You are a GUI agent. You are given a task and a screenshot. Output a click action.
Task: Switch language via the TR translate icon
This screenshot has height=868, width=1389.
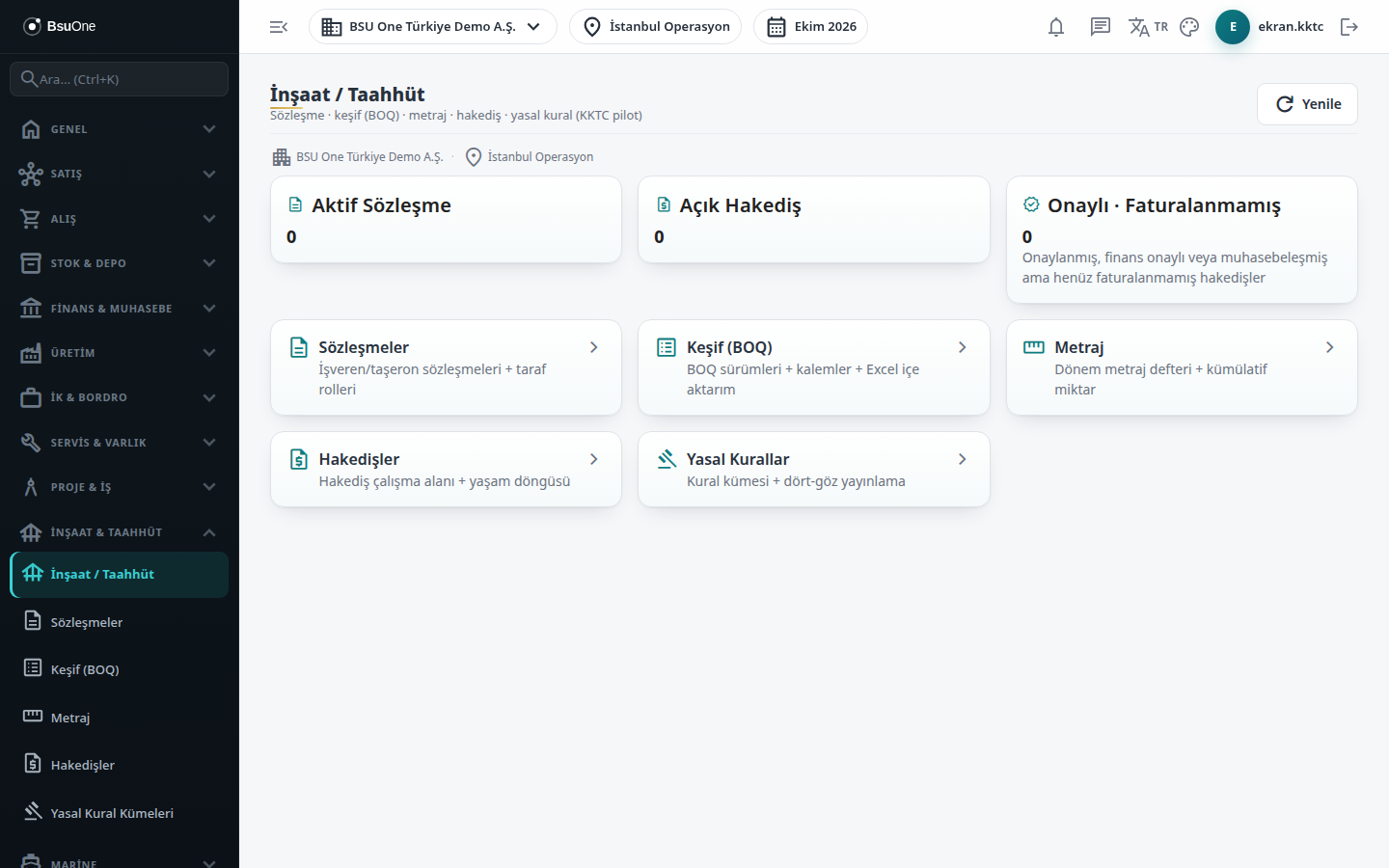[x=1148, y=27]
